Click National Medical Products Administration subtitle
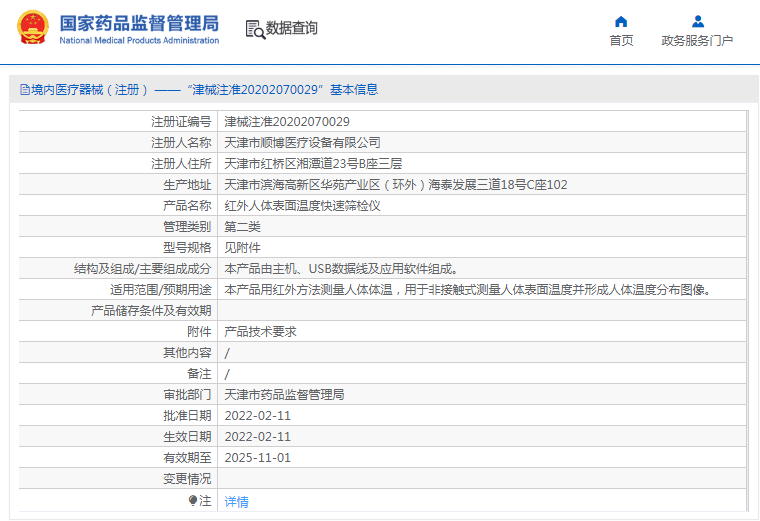Image resolution: width=760 pixels, height=521 pixels. click(139, 41)
